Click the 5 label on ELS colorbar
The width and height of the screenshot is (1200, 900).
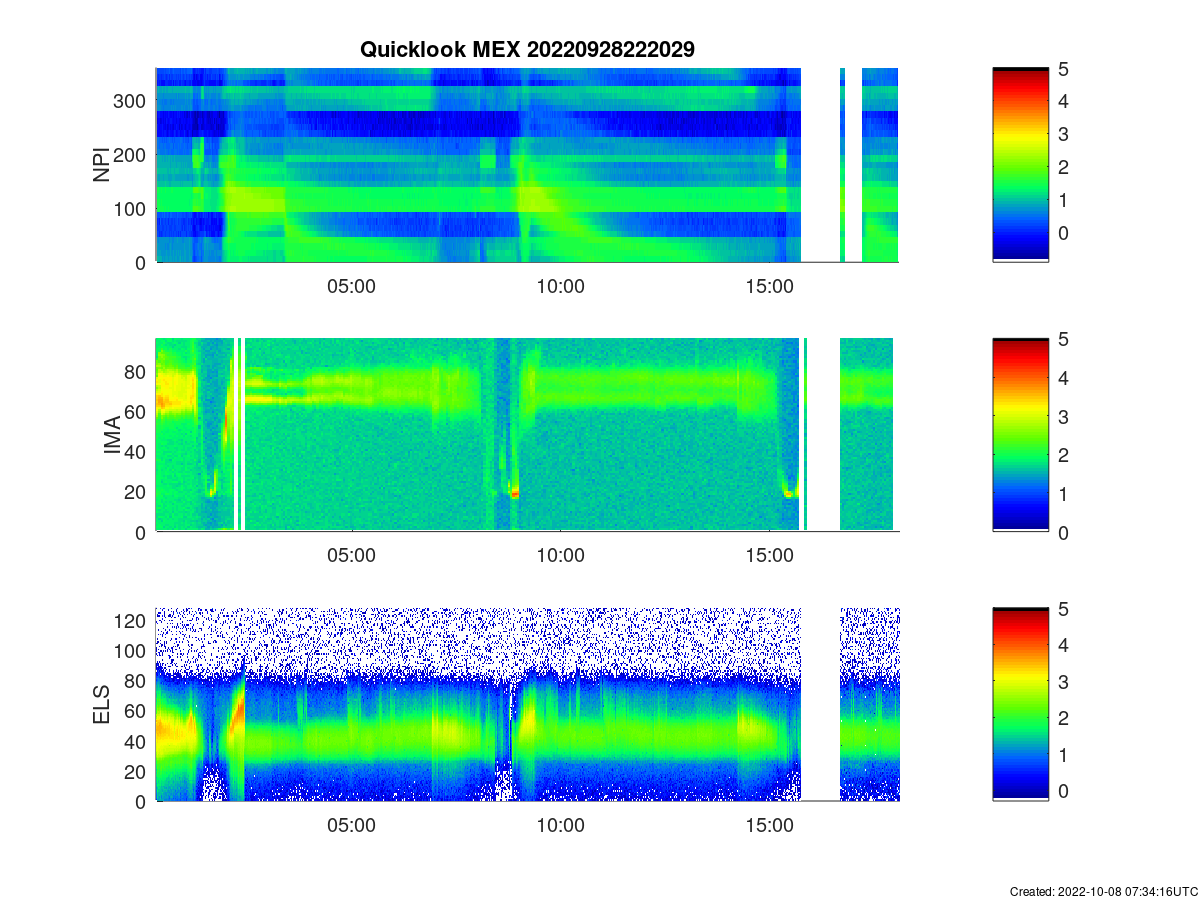click(x=1065, y=608)
